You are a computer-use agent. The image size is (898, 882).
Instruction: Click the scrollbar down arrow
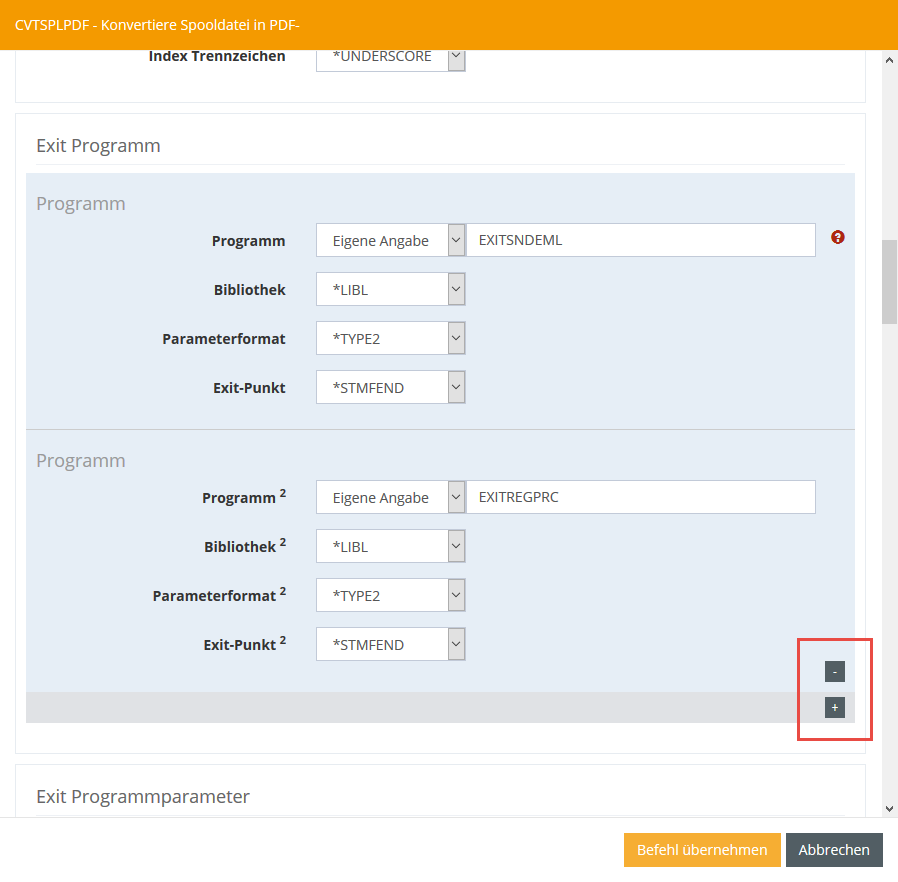pyautogui.click(x=889, y=808)
